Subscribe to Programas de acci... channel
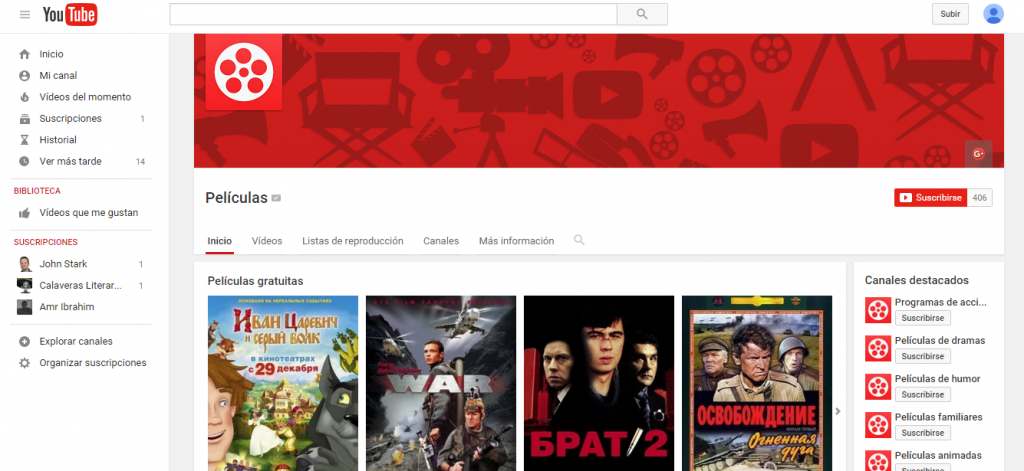Image resolution: width=1024 pixels, height=471 pixels. [x=923, y=318]
